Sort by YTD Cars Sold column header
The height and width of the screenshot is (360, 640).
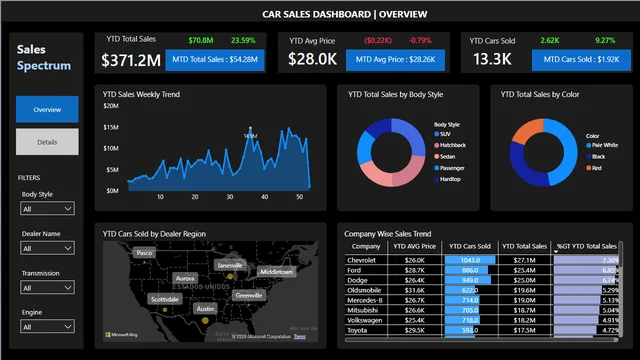tap(470, 246)
